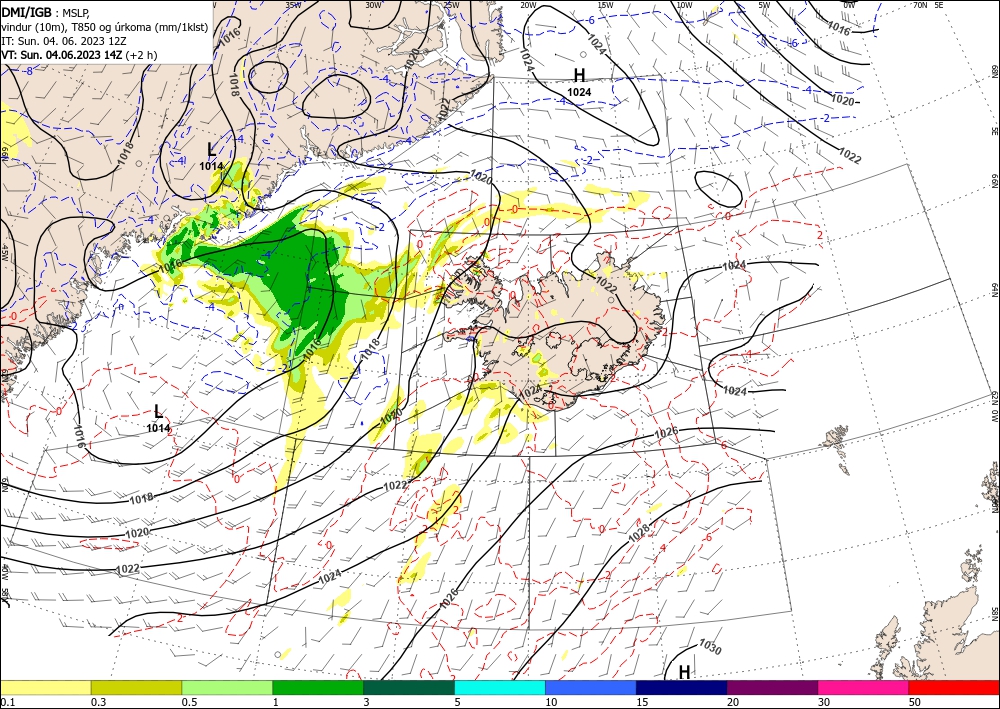Click the legend value label 0.1
Image resolution: width=1000 pixels, height=709 pixels.
(x=7, y=702)
